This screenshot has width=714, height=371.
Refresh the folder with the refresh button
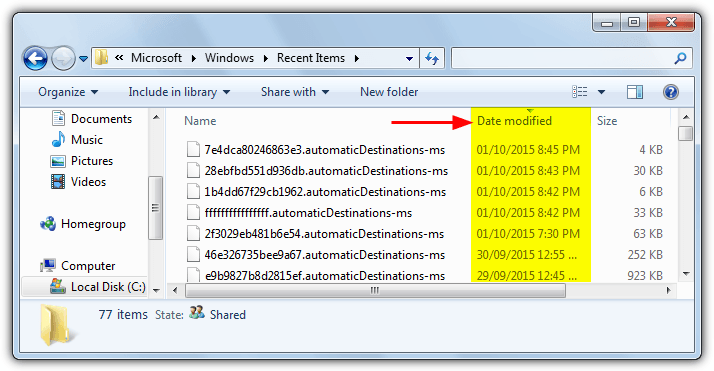432,58
